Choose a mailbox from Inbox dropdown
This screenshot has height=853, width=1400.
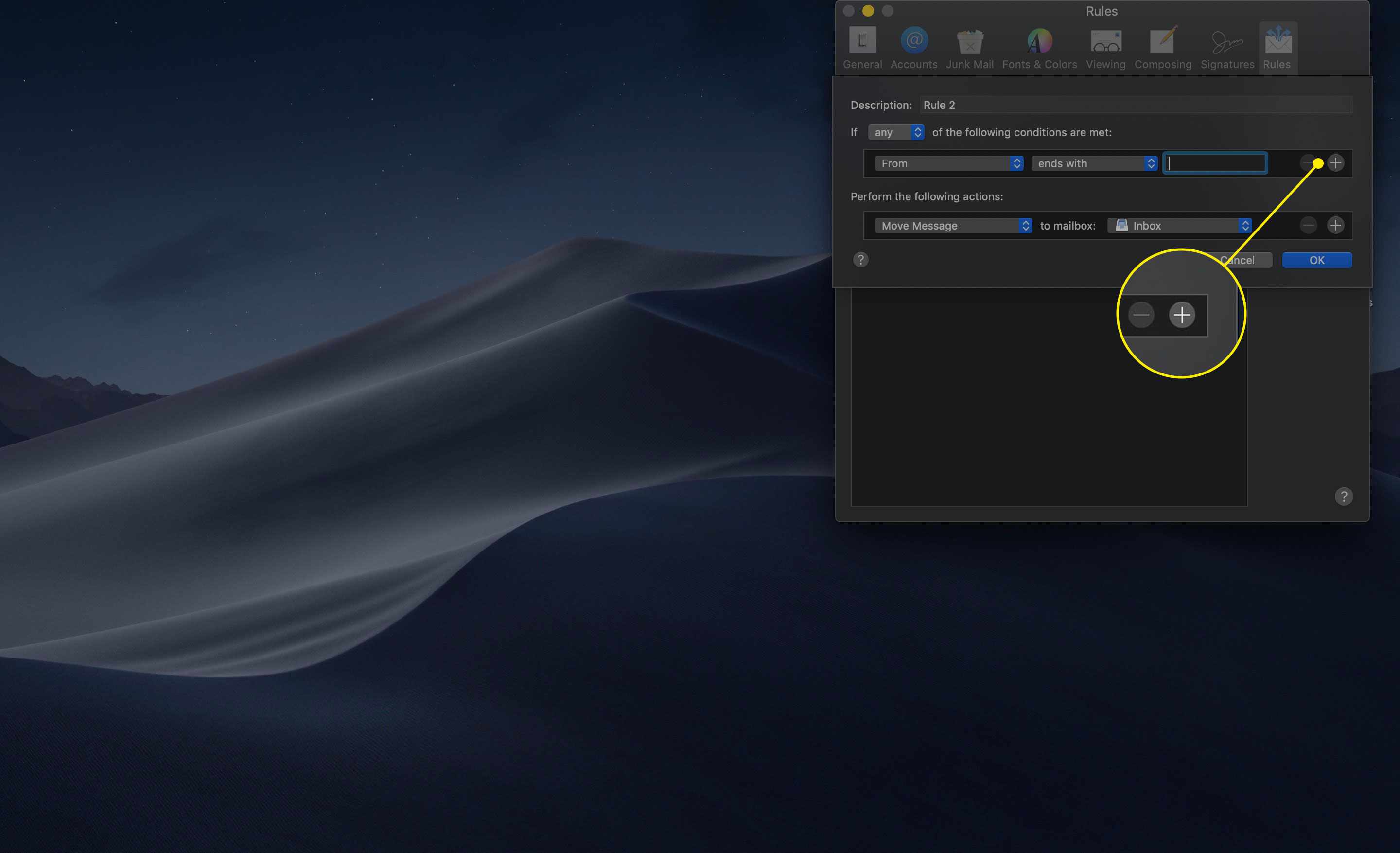coord(1179,226)
